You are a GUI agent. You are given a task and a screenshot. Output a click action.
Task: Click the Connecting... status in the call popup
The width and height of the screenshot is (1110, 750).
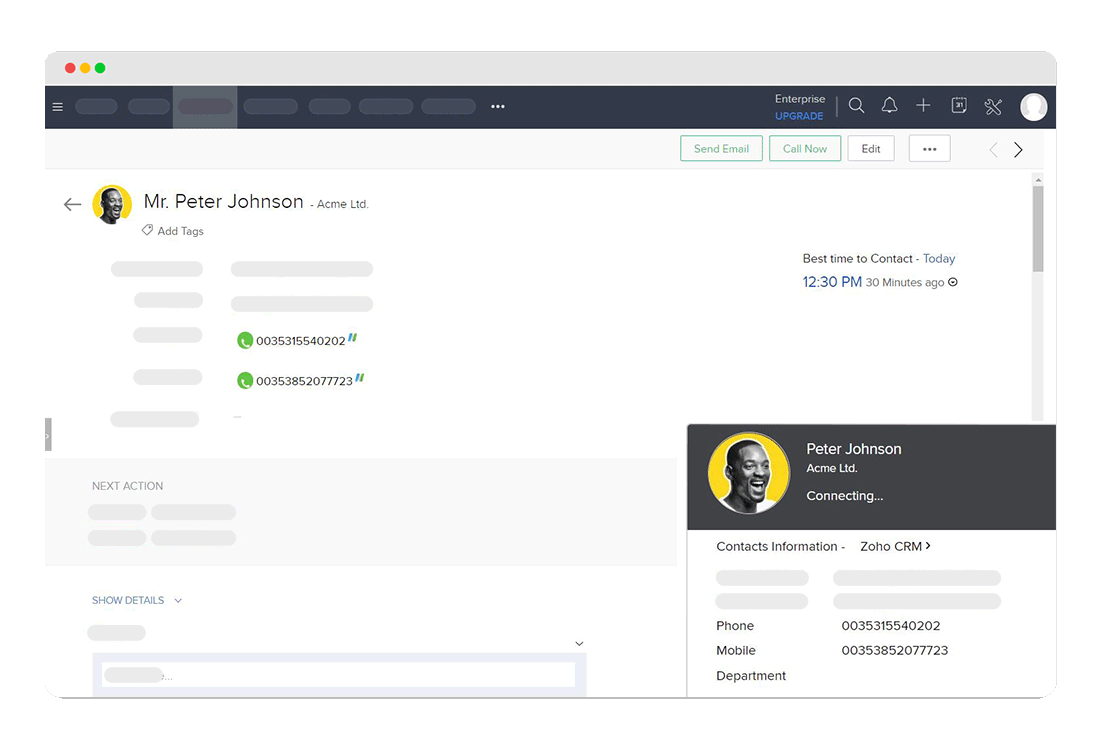tap(845, 496)
